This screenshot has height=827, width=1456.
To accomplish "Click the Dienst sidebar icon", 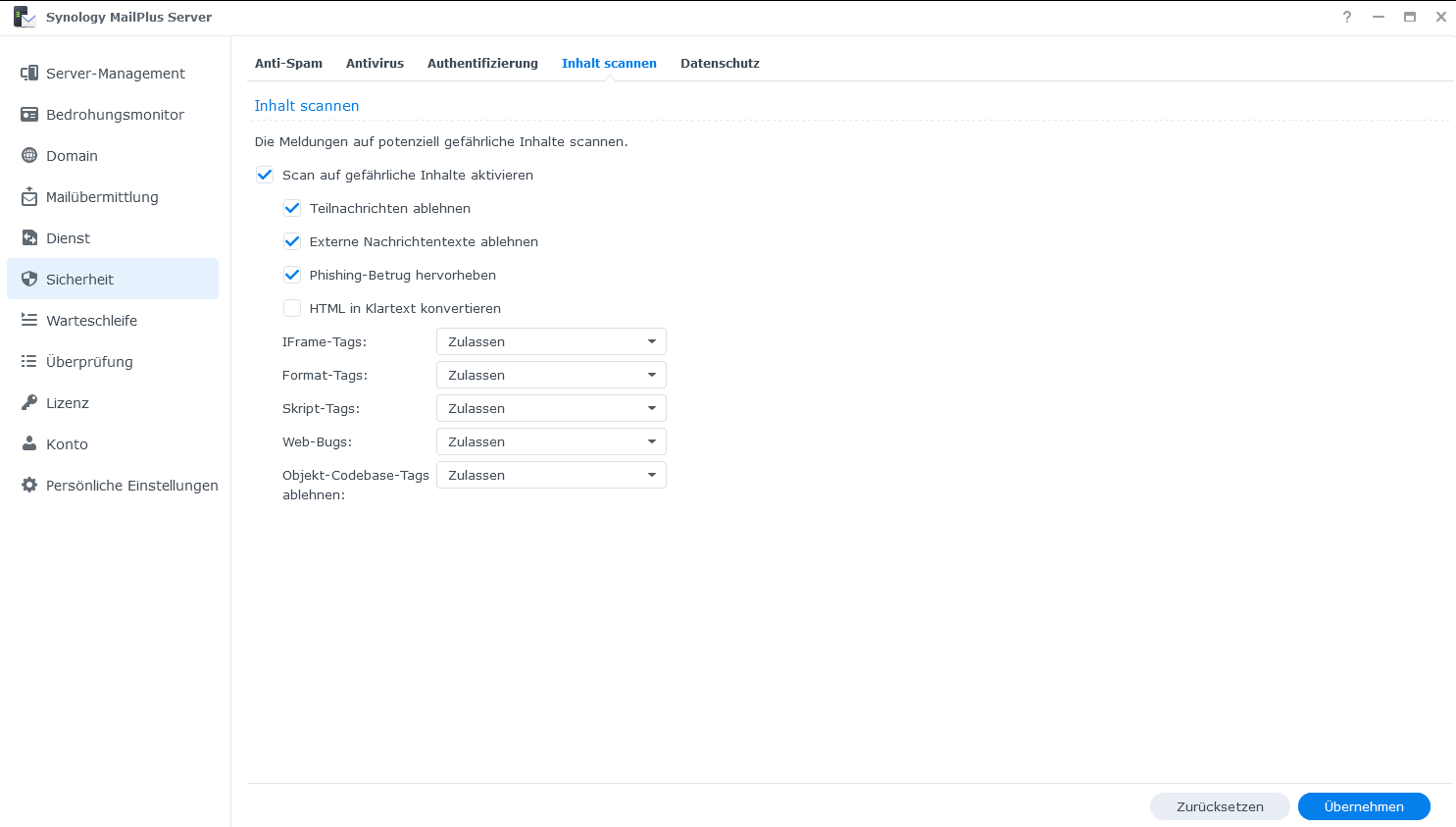I will point(29,238).
